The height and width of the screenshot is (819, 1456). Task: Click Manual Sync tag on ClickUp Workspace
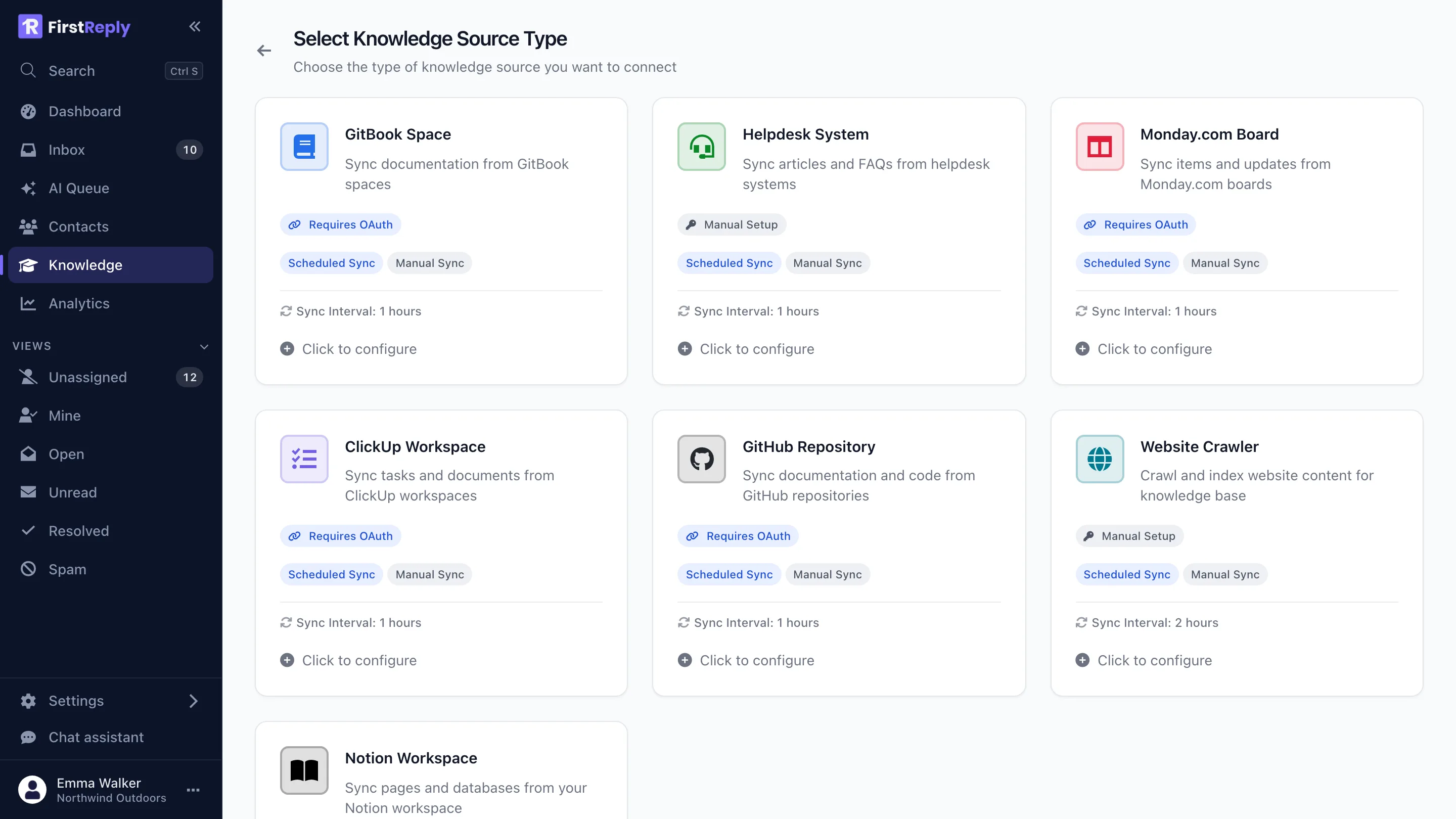coord(430,574)
